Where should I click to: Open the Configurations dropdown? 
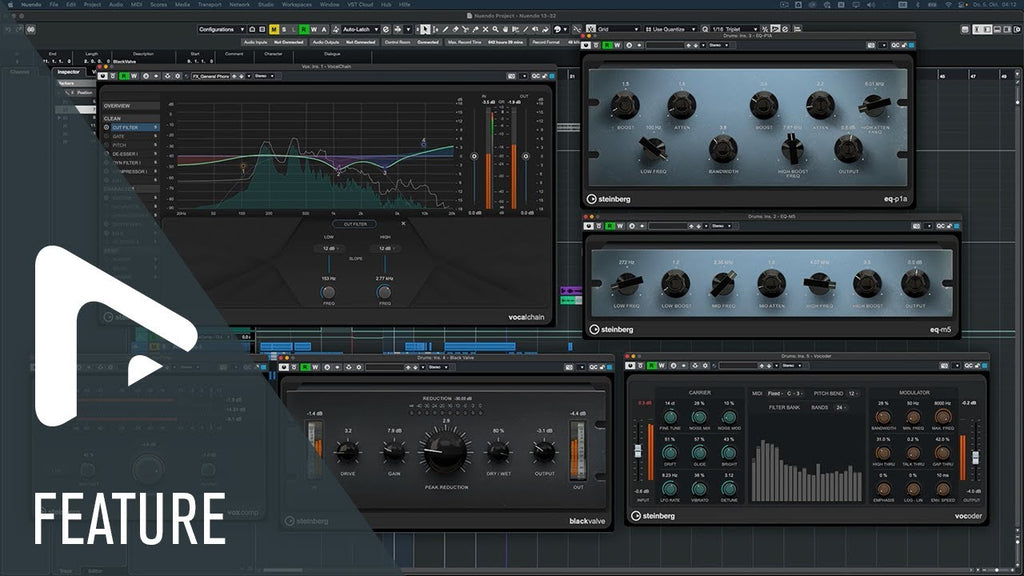coord(221,29)
